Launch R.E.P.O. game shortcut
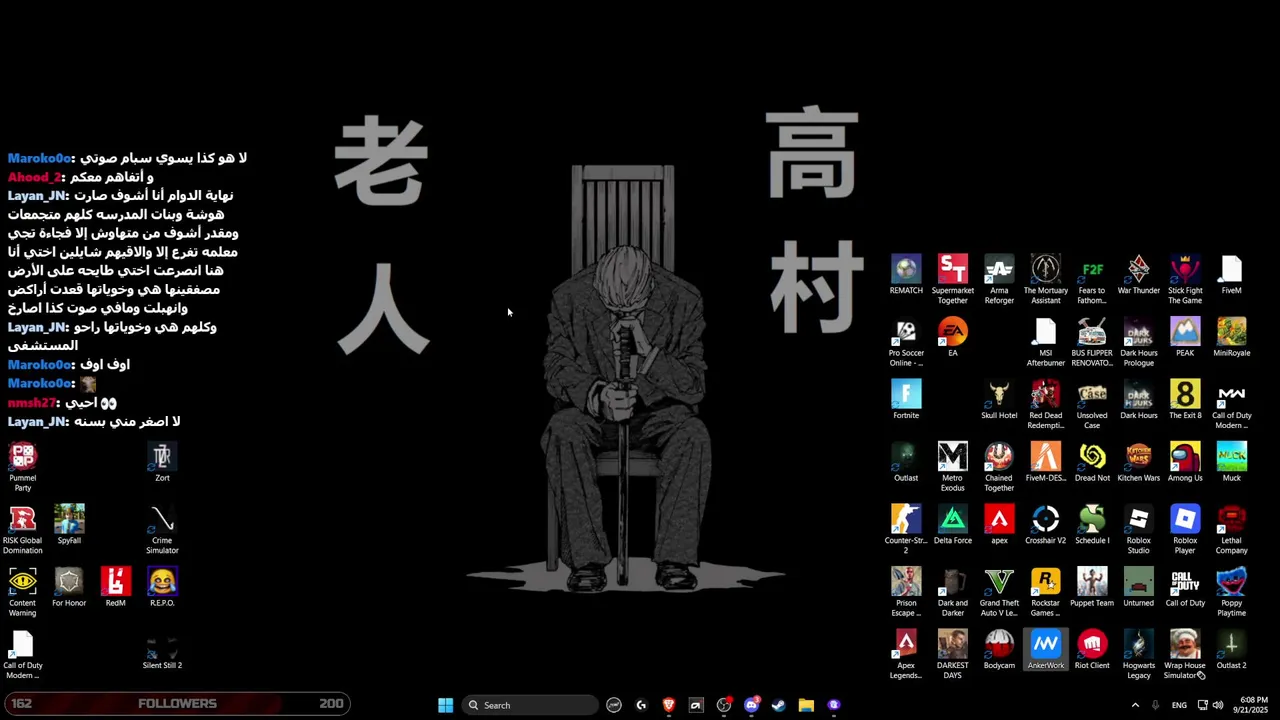This screenshot has width=1280, height=720. [162, 587]
